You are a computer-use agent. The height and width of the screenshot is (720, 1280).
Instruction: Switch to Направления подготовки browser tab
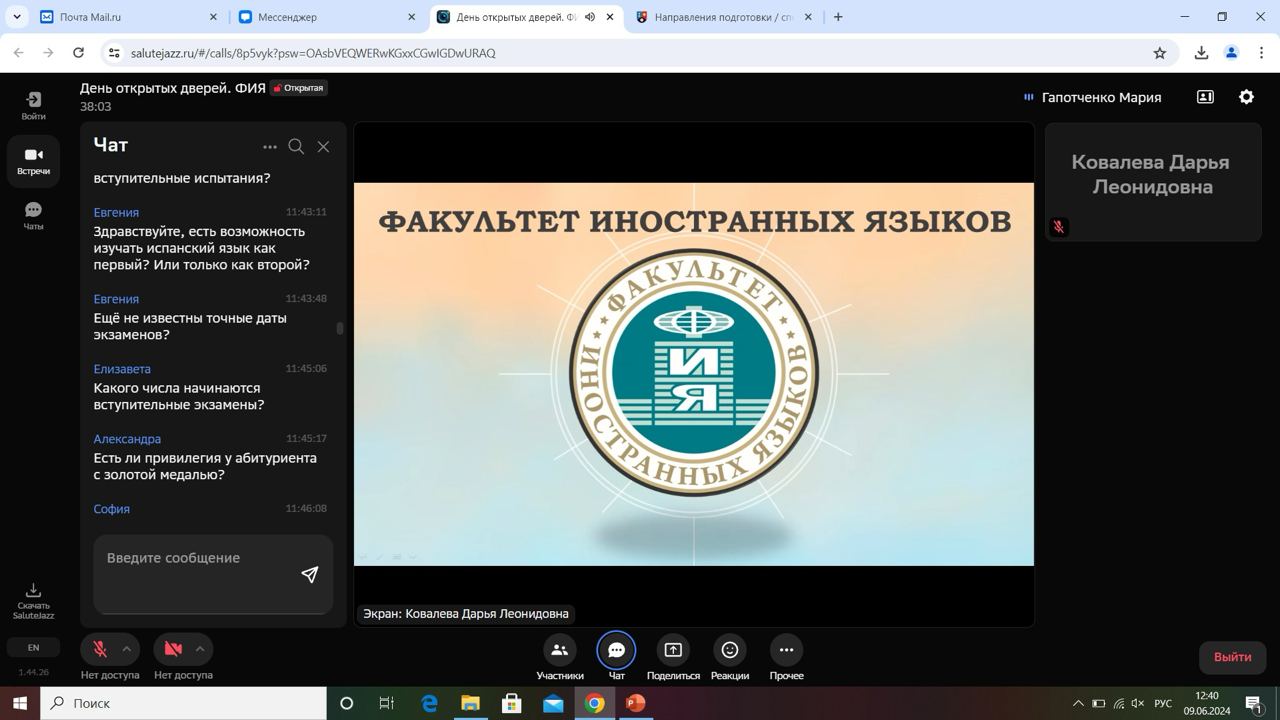point(725,17)
